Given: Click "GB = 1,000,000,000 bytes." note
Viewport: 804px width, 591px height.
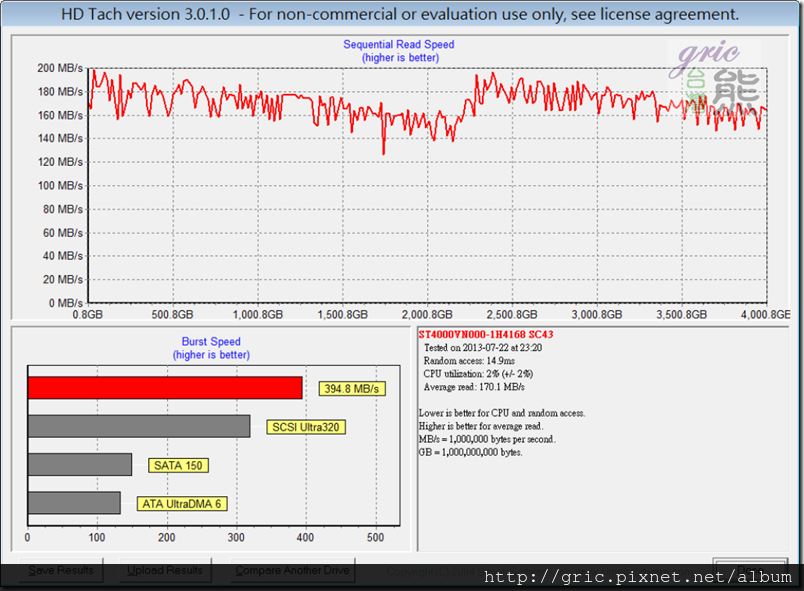Looking at the screenshot, I should (471, 452).
